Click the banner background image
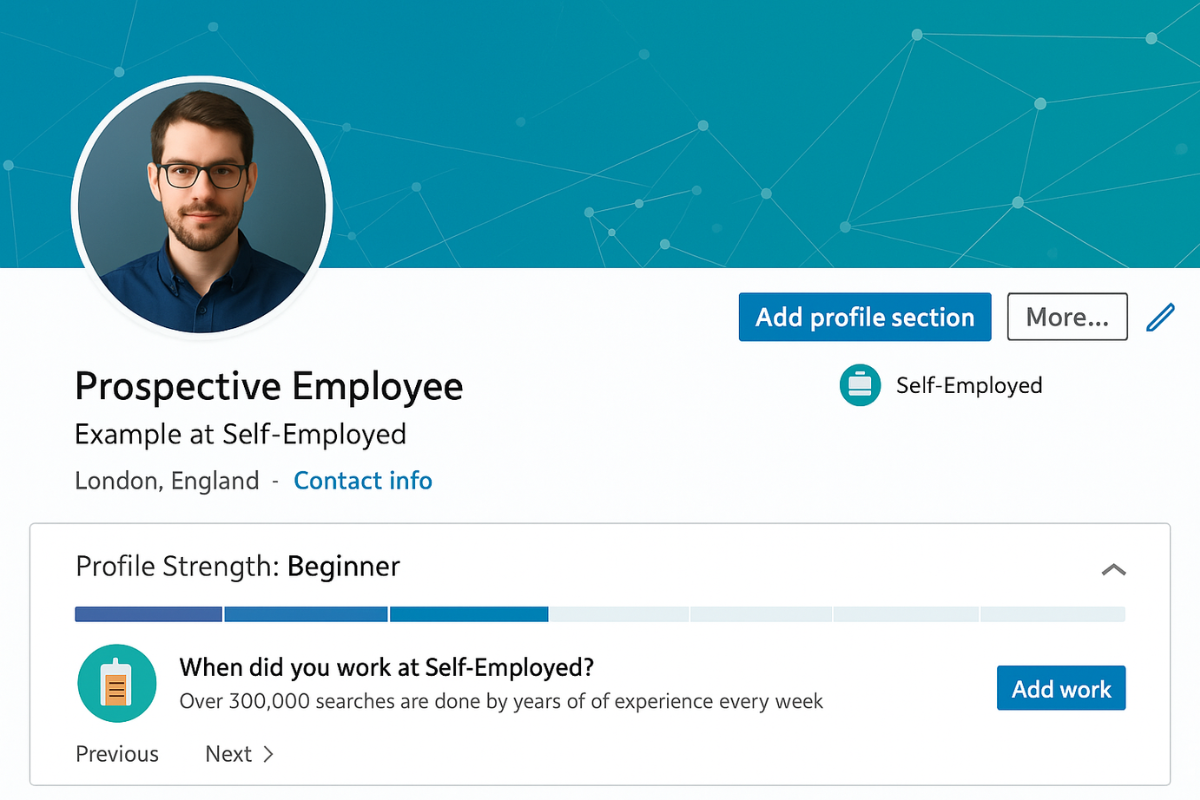 click(x=700, y=130)
